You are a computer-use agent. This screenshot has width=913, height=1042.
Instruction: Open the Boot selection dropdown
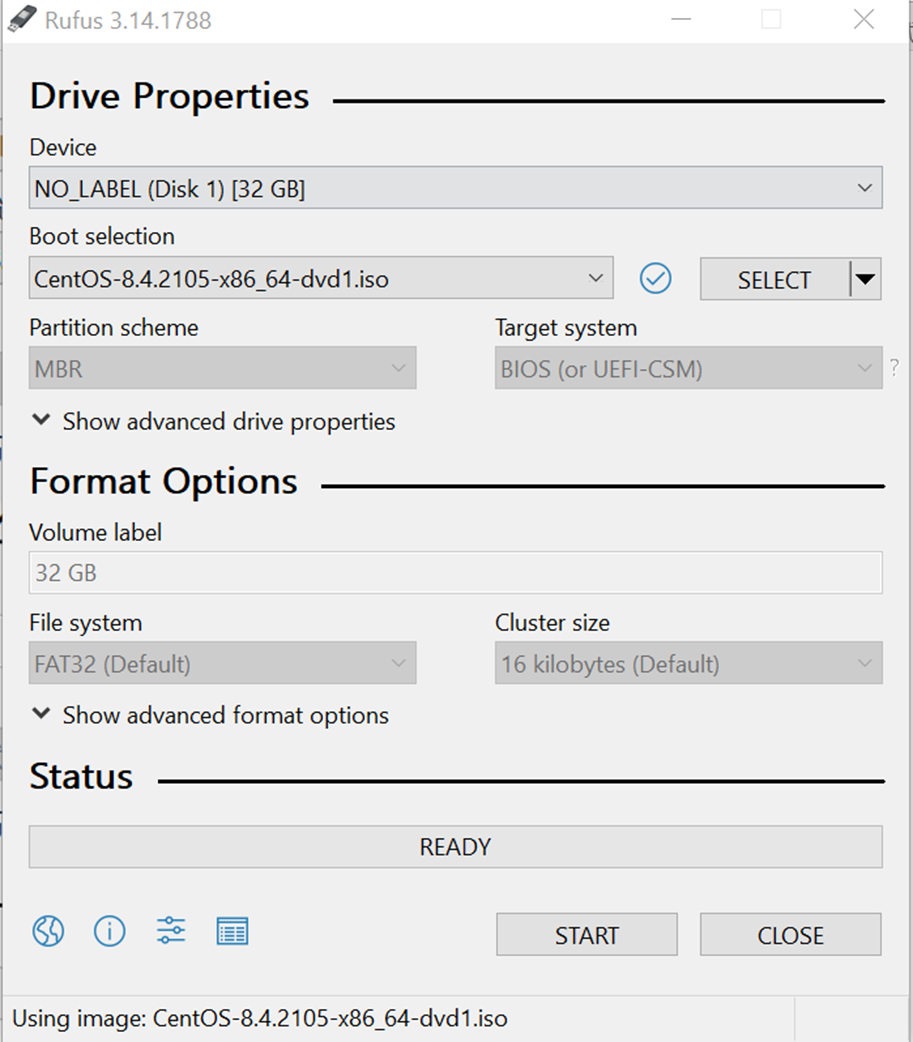click(x=321, y=278)
